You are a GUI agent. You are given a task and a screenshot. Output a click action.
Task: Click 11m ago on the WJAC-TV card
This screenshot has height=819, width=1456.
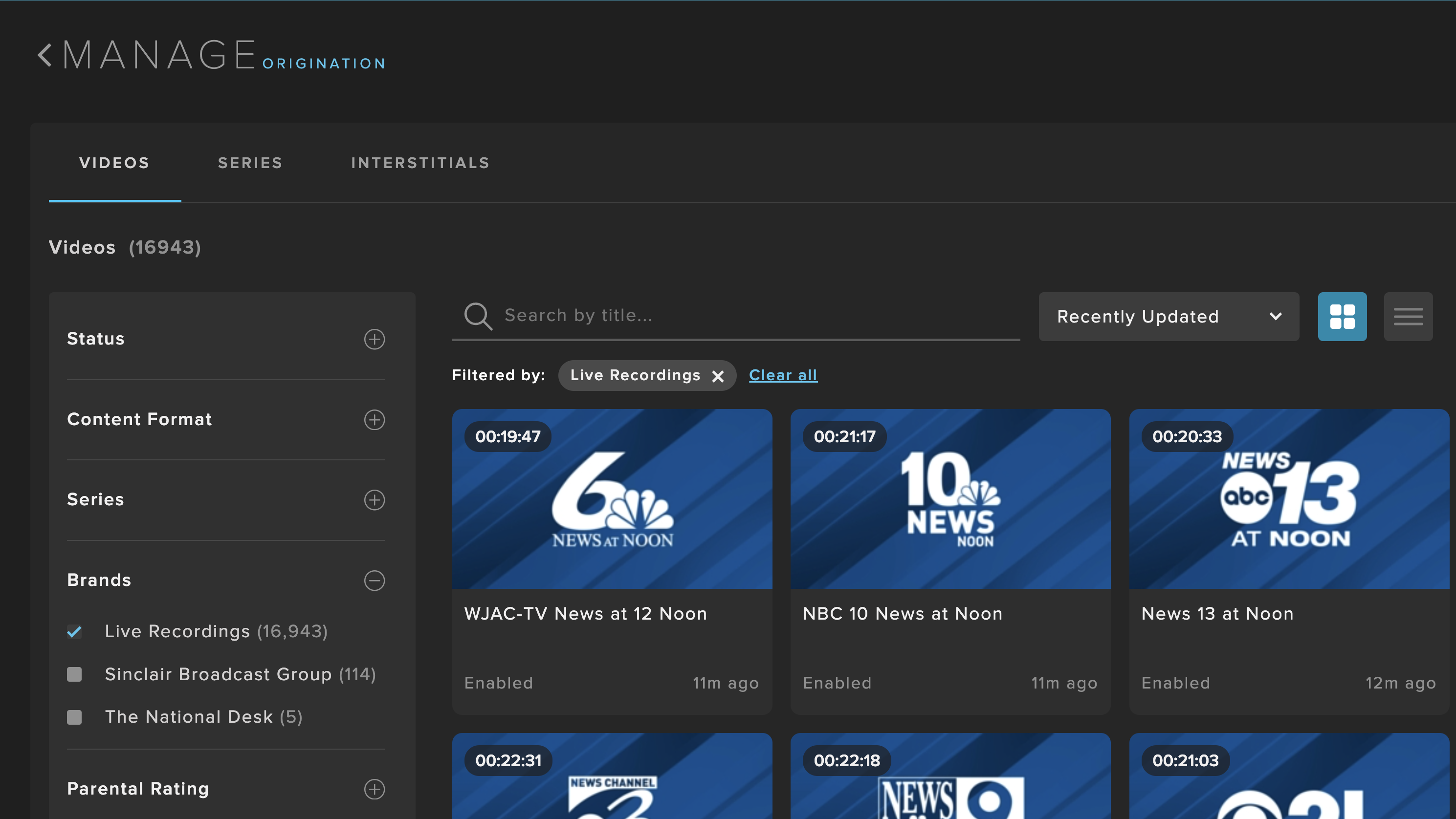click(x=726, y=684)
